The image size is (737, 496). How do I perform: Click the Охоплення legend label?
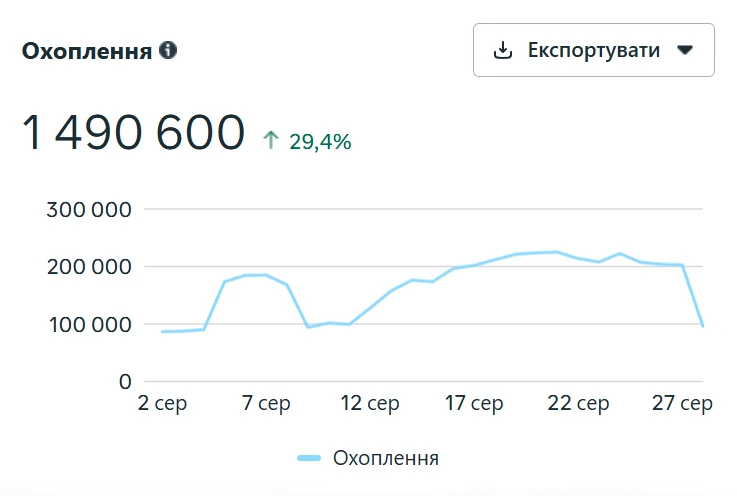pyautogui.click(x=386, y=458)
